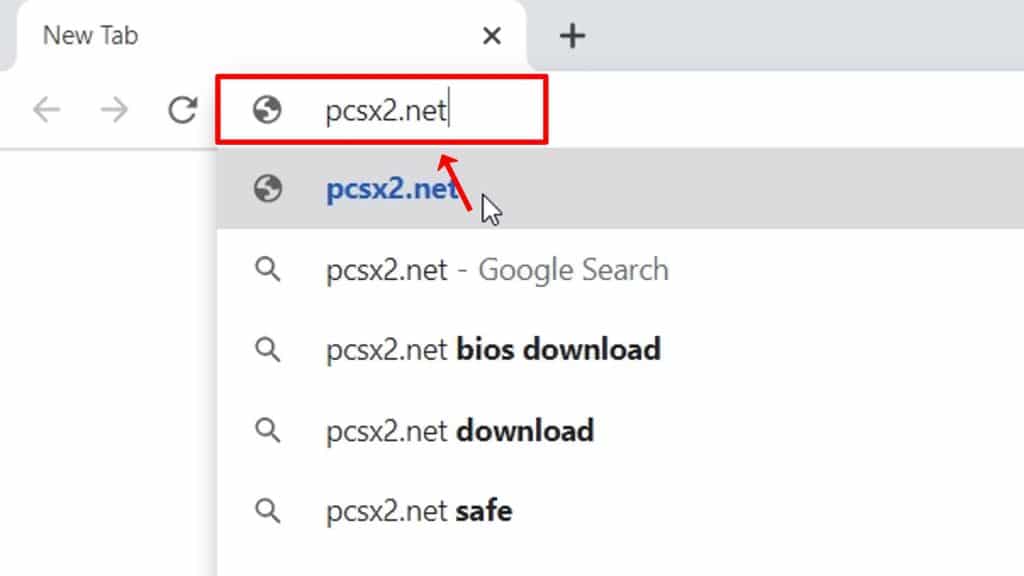This screenshot has height=576, width=1024.
Task: Close the New Tab tab
Action: pyautogui.click(x=491, y=37)
